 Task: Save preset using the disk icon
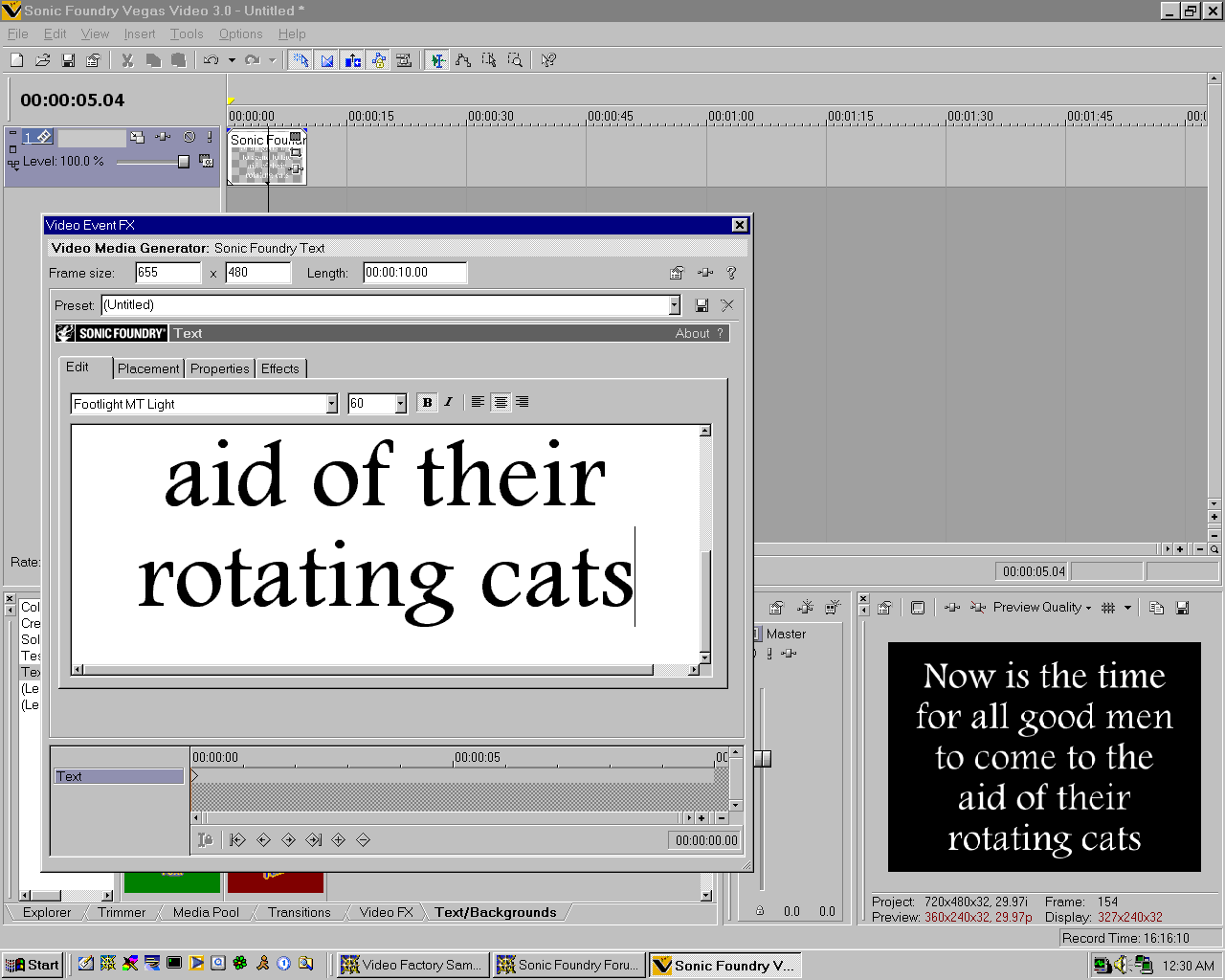(x=702, y=305)
